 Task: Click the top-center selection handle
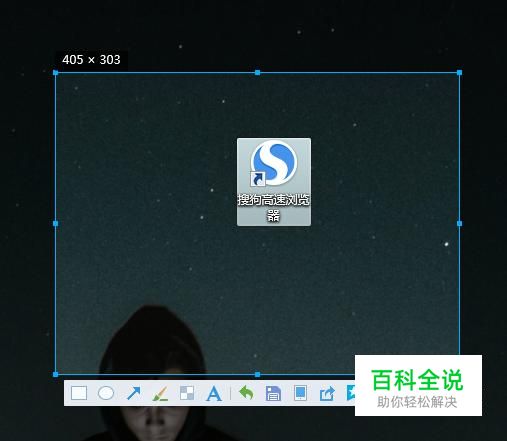(x=257, y=72)
